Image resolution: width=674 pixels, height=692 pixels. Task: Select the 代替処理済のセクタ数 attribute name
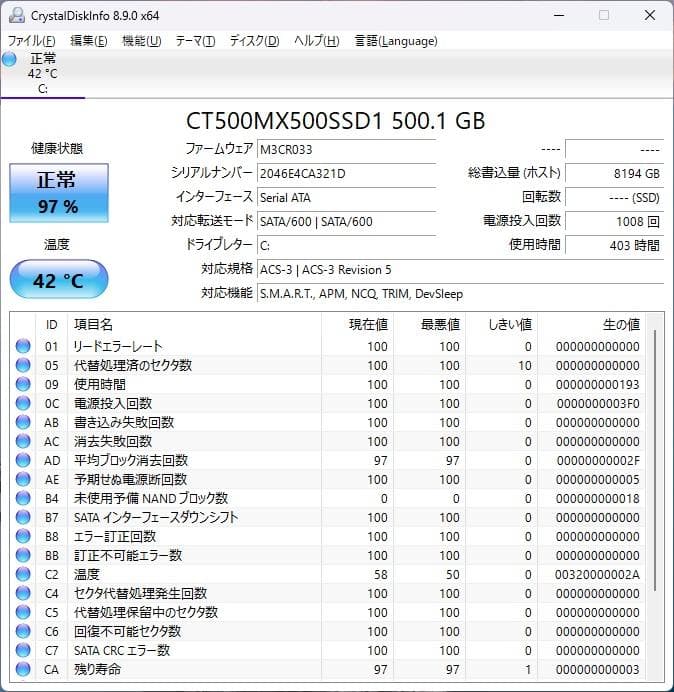[132, 365]
